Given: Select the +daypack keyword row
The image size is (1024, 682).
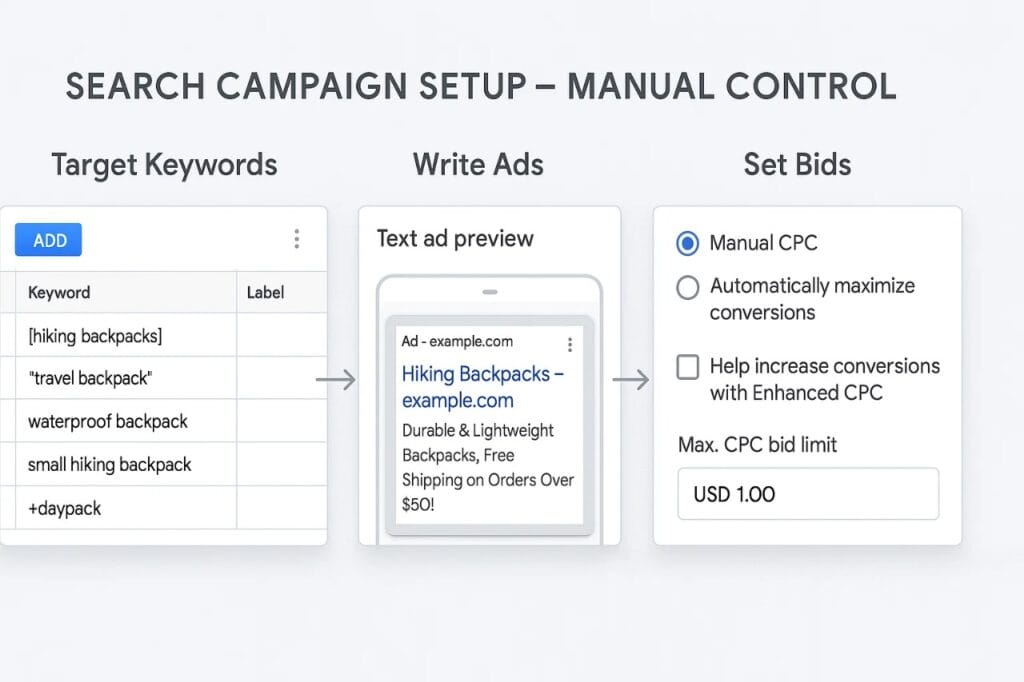Looking at the screenshot, I should click(65, 509).
